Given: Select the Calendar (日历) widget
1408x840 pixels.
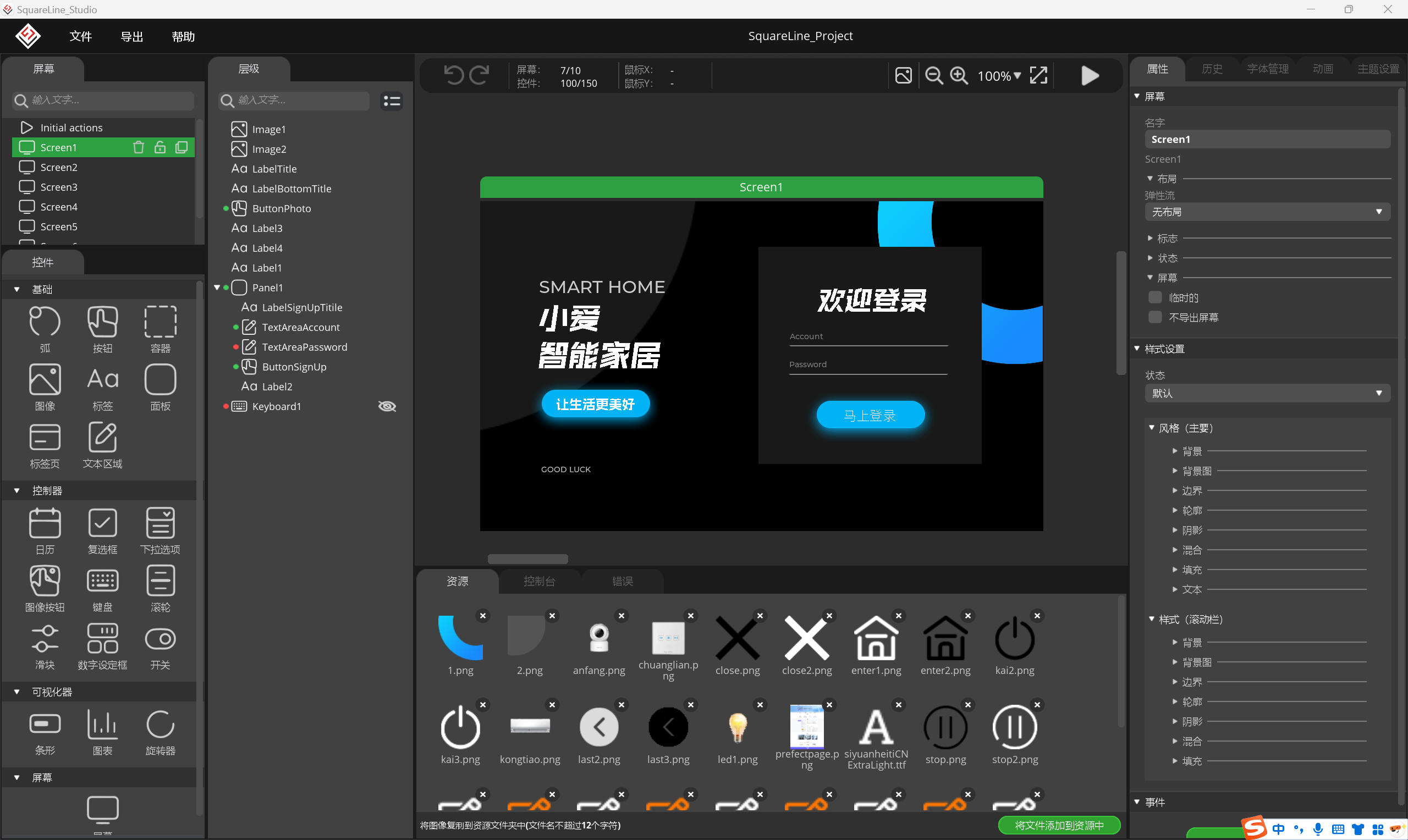Looking at the screenshot, I should (x=45, y=531).
